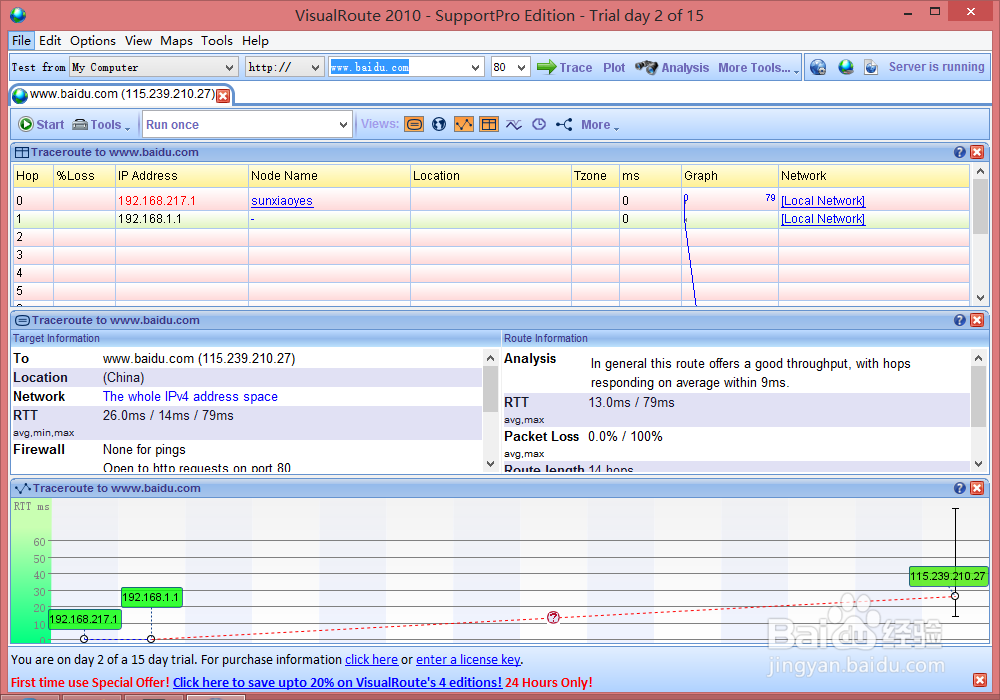The image size is (1000, 700).
Task: Click the 192.168.217.1 green graph label
Action: coord(84,619)
